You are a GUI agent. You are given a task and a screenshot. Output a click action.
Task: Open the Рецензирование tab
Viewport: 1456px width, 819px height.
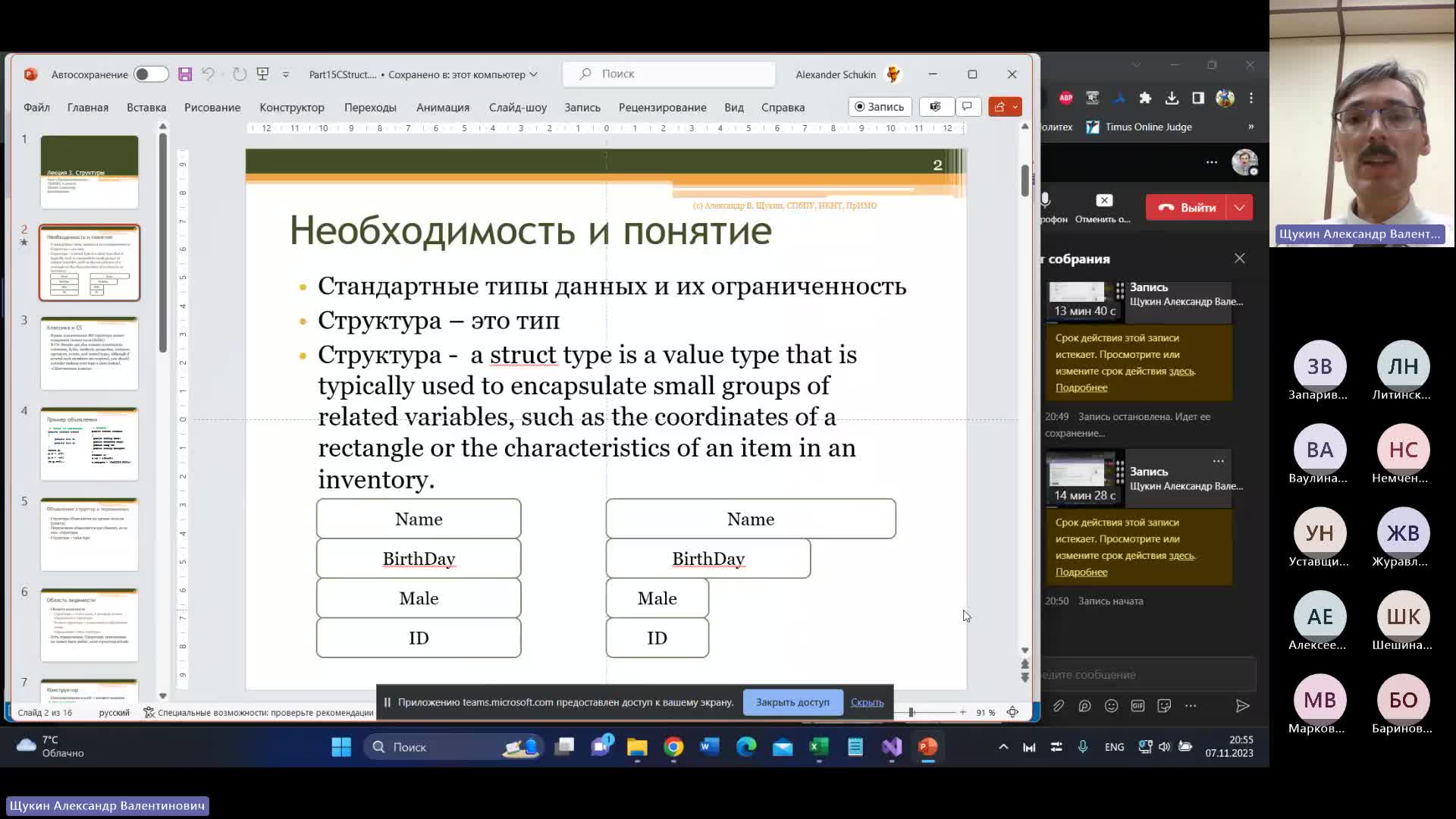[663, 107]
